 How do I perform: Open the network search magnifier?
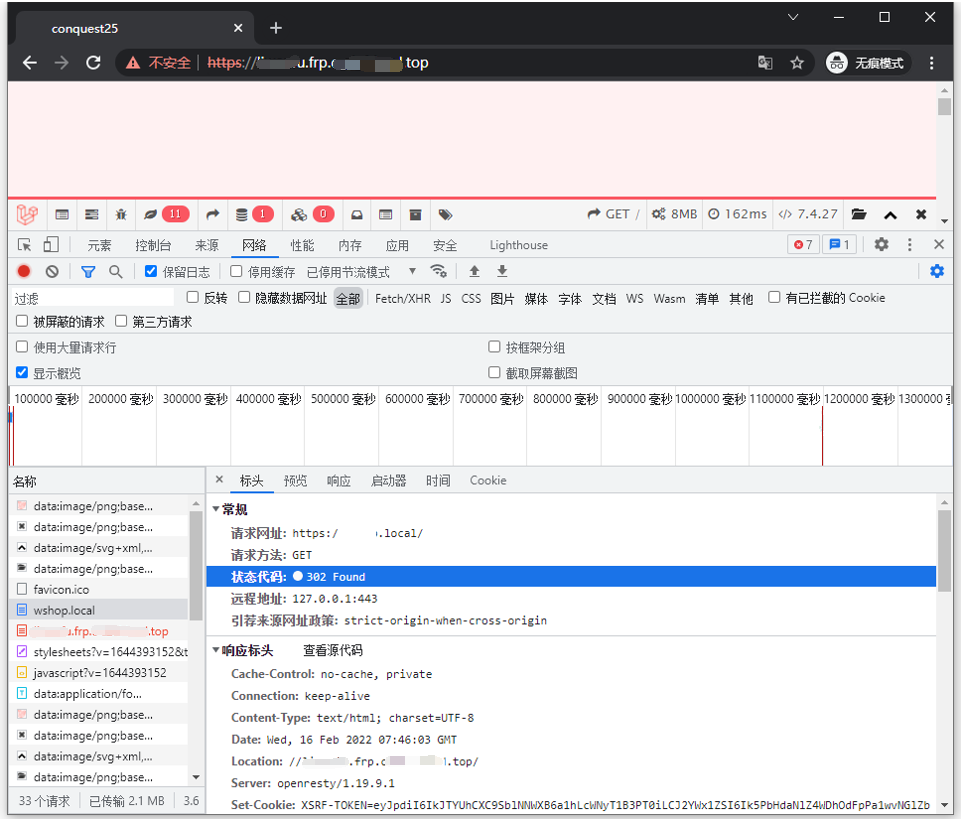(116, 271)
